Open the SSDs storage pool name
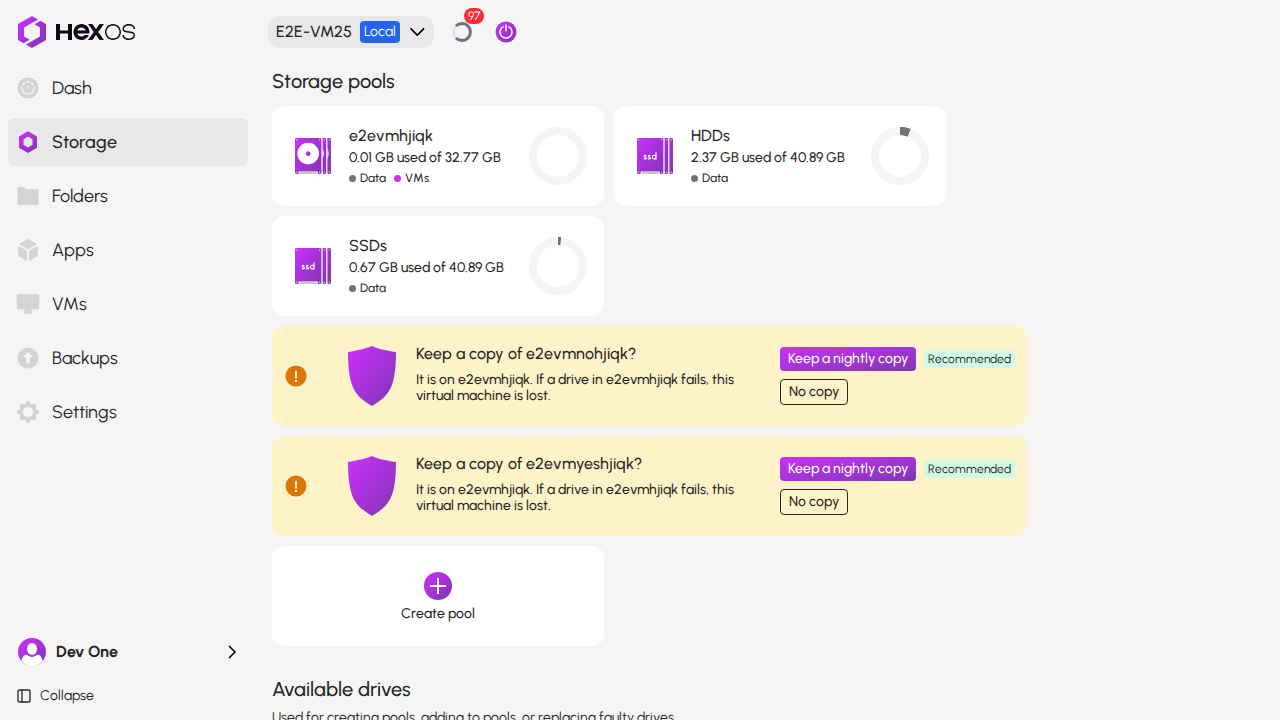Viewport: 1280px width, 720px height. [368, 246]
